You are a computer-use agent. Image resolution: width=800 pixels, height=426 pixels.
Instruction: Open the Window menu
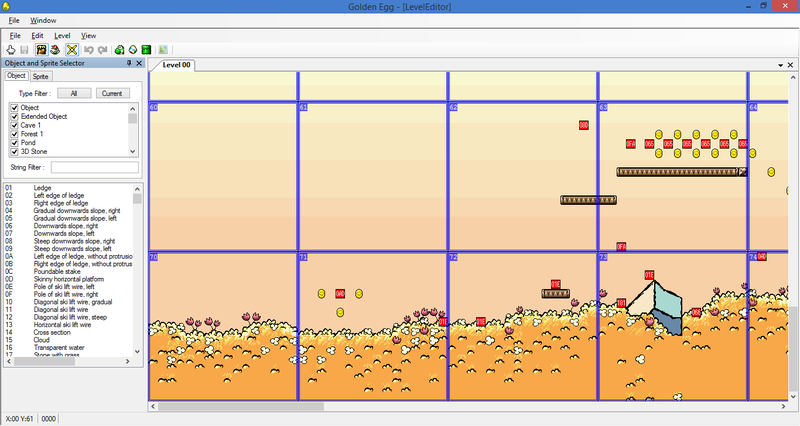click(x=43, y=20)
